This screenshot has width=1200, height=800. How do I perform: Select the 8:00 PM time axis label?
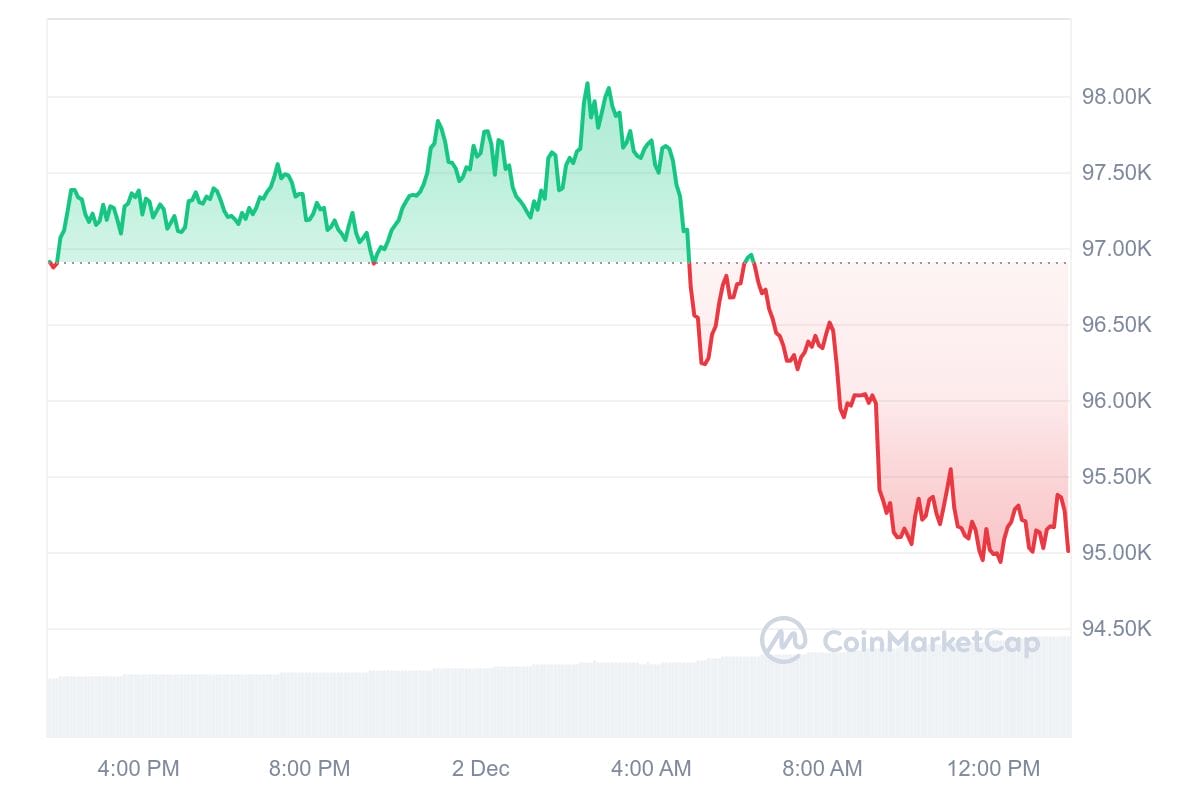pos(309,769)
